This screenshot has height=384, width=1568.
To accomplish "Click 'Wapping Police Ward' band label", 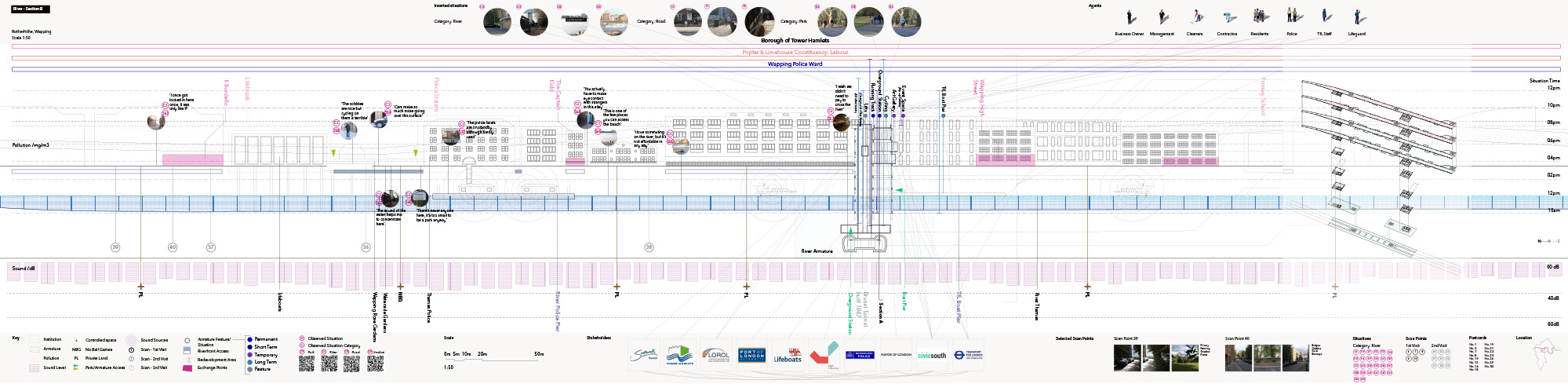I will pyautogui.click(x=795, y=64).
